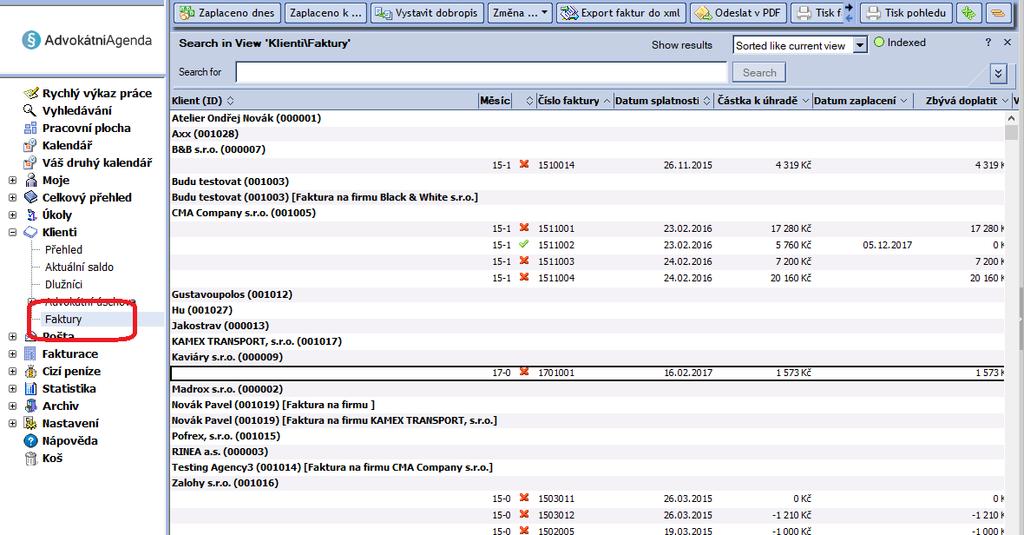Expand the Nastavení tree node
The width and height of the screenshot is (1024, 535).
pos(12,423)
